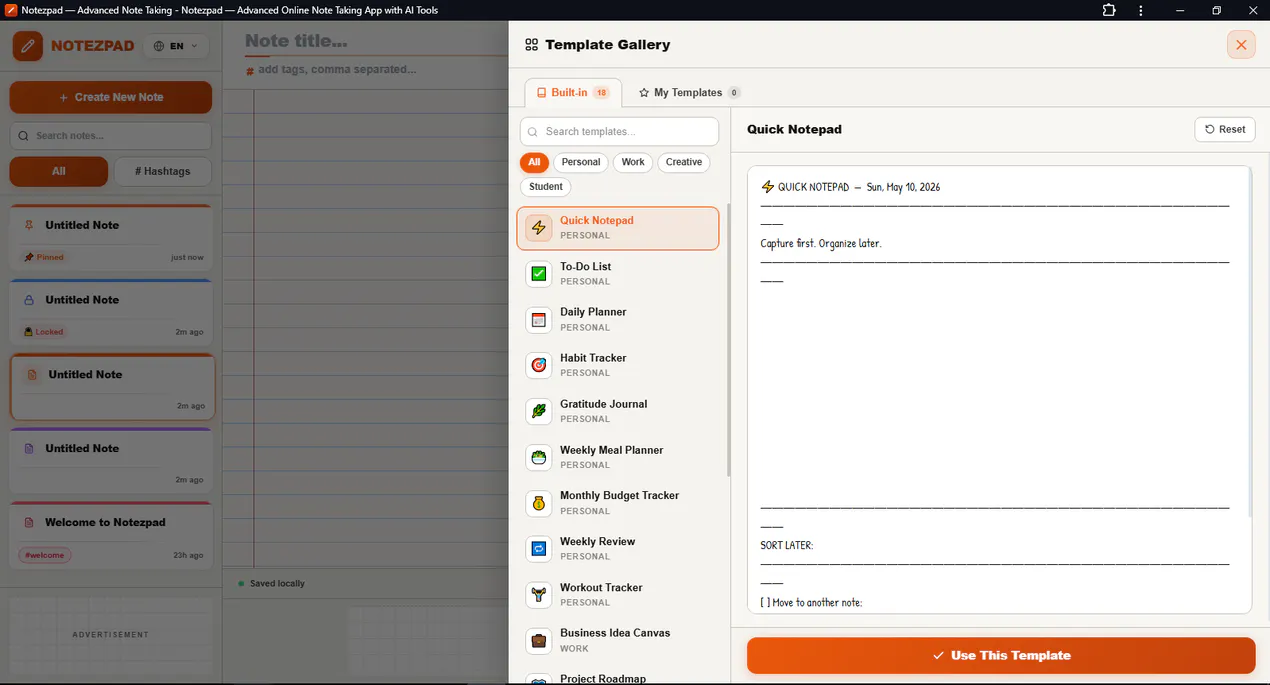Click the template preview scrollbar
The image size is (1270, 685).
point(1250,342)
